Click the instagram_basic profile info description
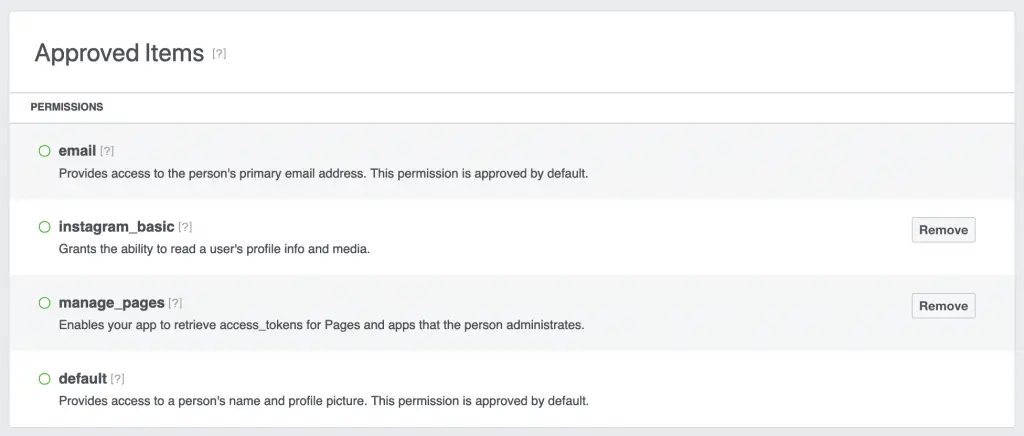 point(214,249)
